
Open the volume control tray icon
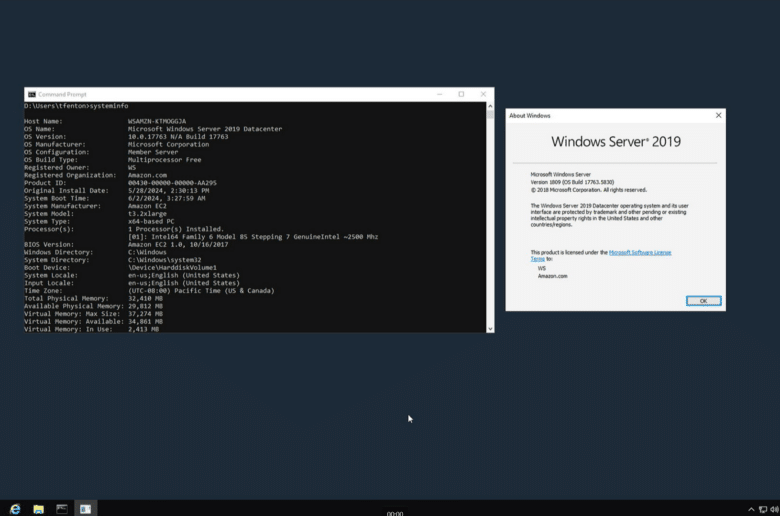pos(774,509)
